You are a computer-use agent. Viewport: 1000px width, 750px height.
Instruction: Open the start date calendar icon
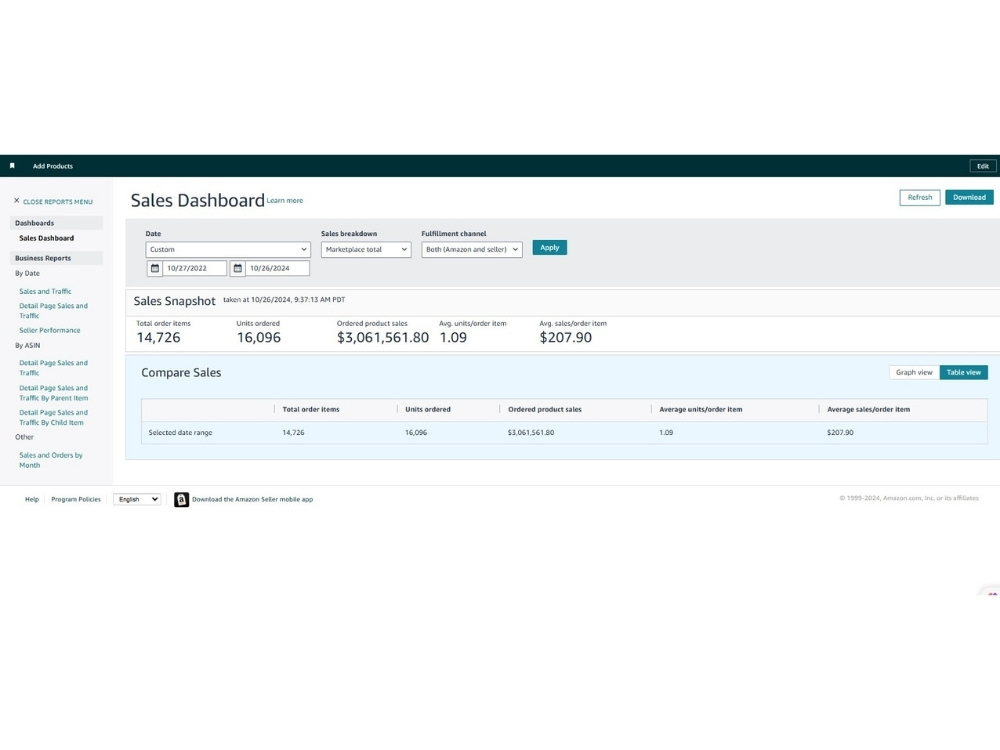tap(154, 268)
